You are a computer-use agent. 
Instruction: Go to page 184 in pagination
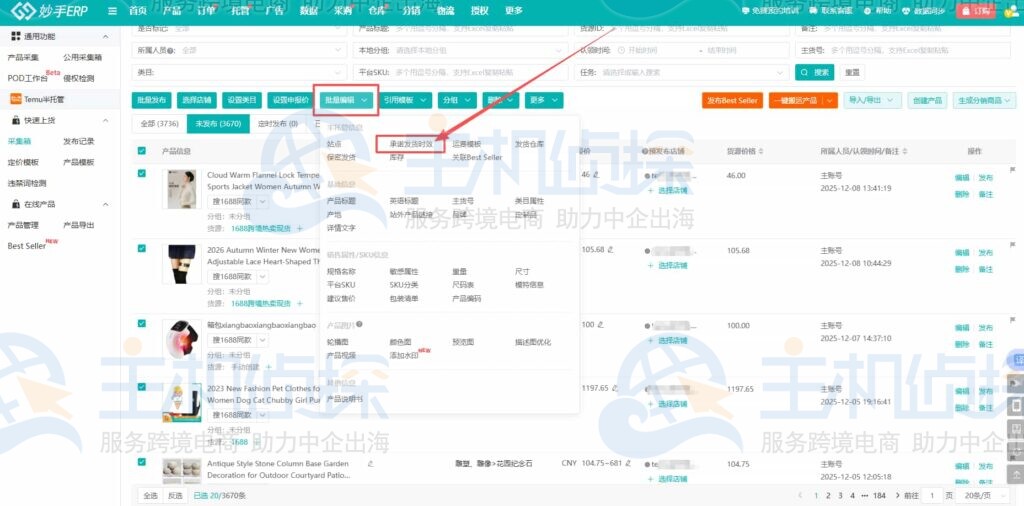[879, 496]
